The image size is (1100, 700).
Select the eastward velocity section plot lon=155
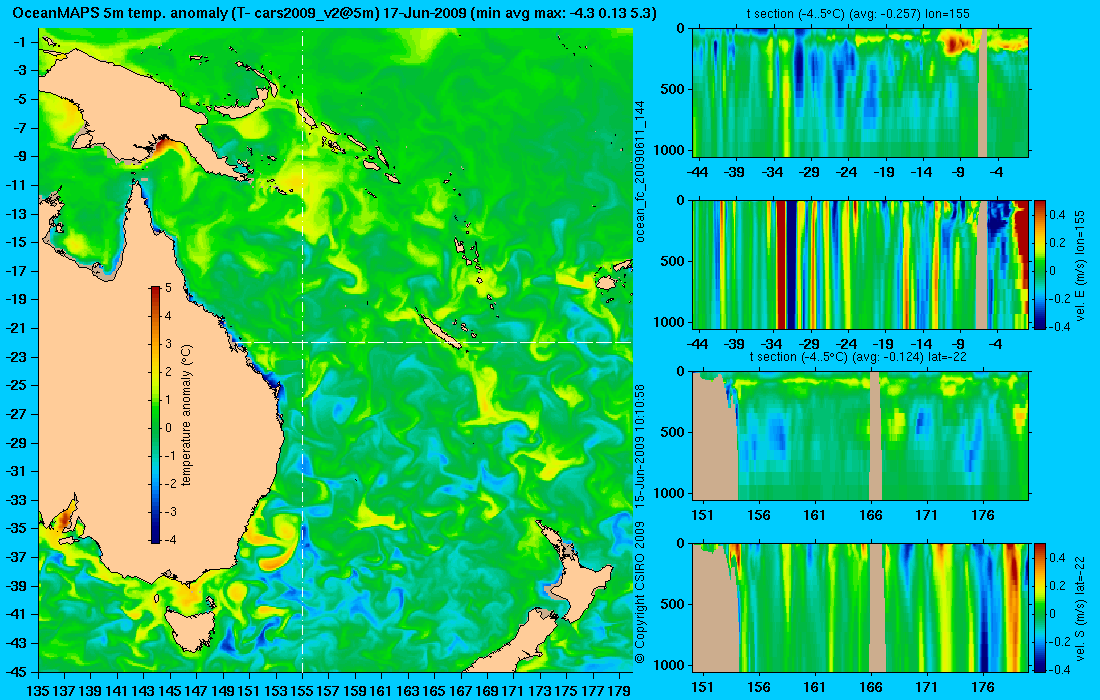click(x=861, y=264)
